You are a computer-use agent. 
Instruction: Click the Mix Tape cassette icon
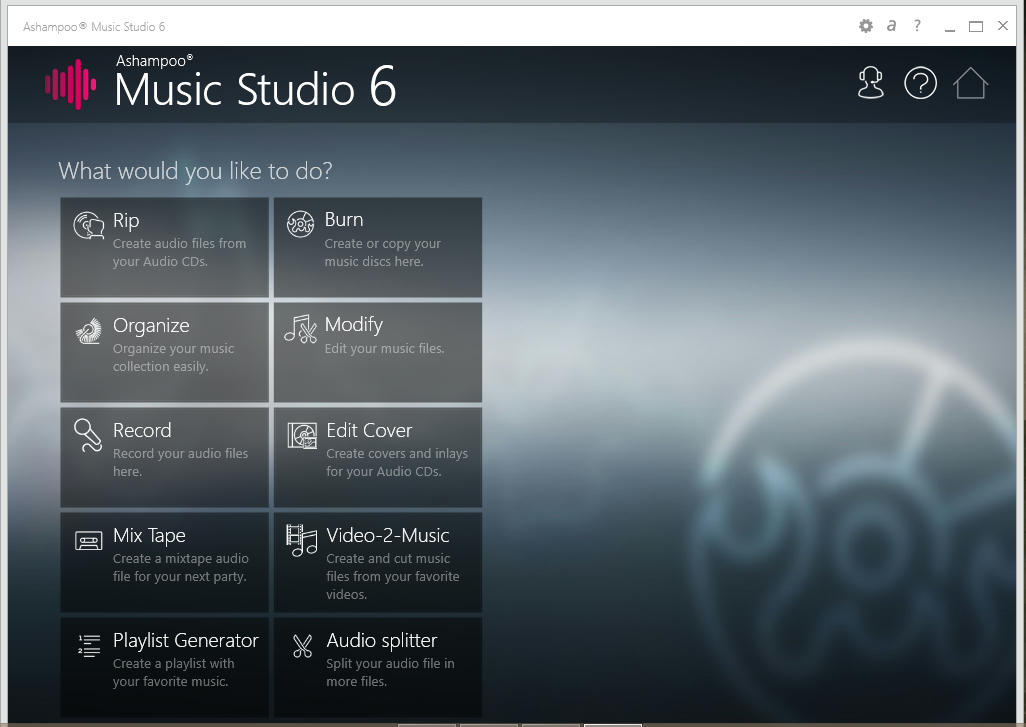[x=88, y=541]
